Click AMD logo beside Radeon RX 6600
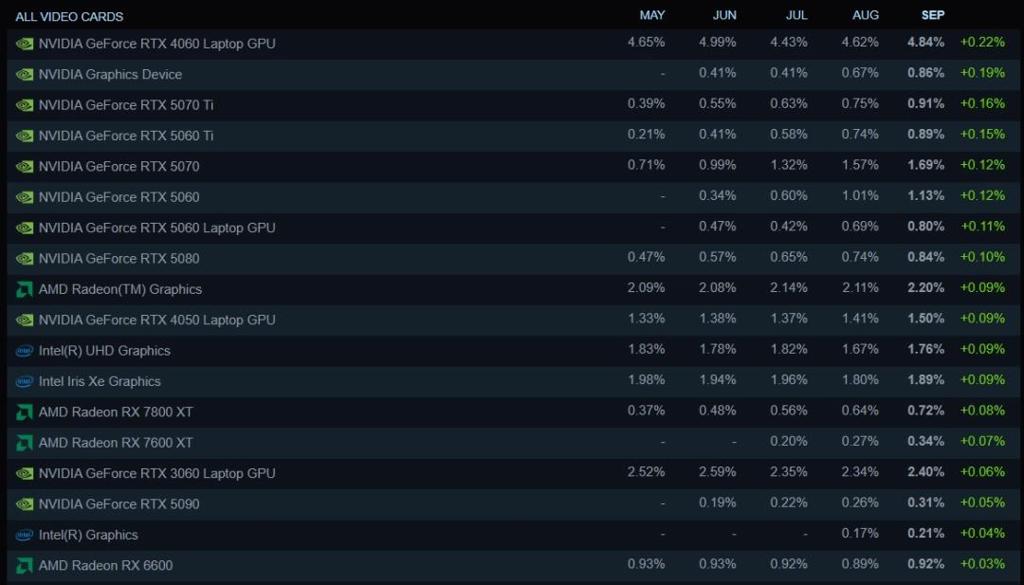Viewport: 1024px width, 585px height. [25, 565]
